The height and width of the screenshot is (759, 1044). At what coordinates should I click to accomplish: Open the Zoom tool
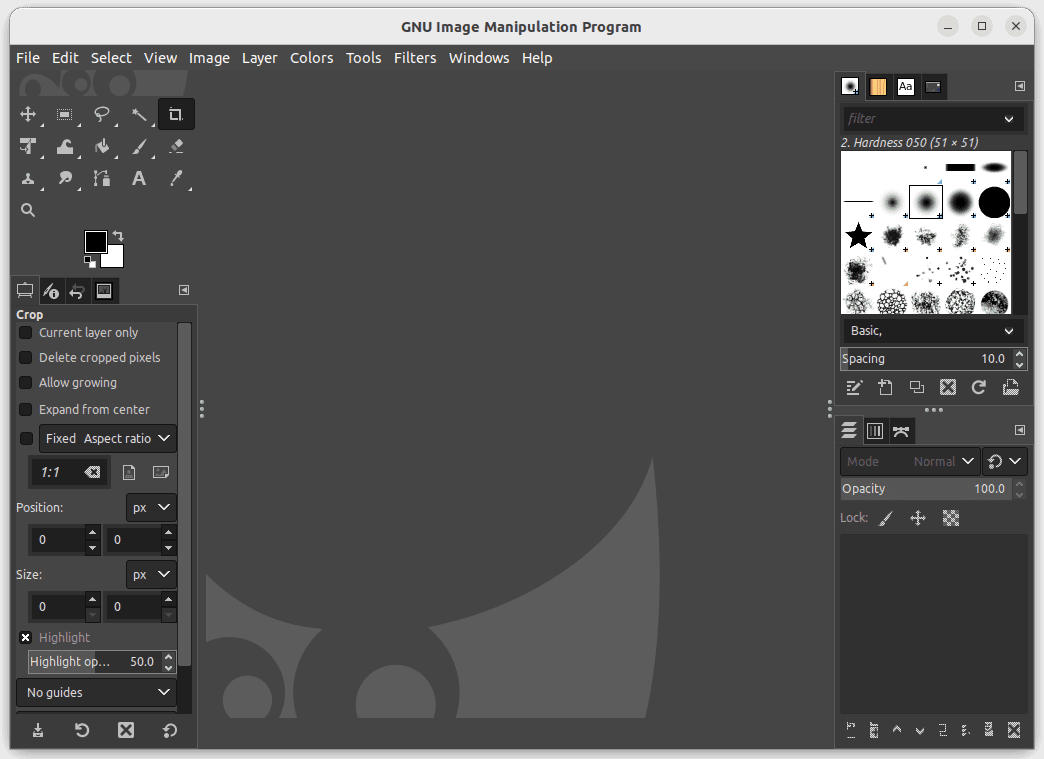28,210
